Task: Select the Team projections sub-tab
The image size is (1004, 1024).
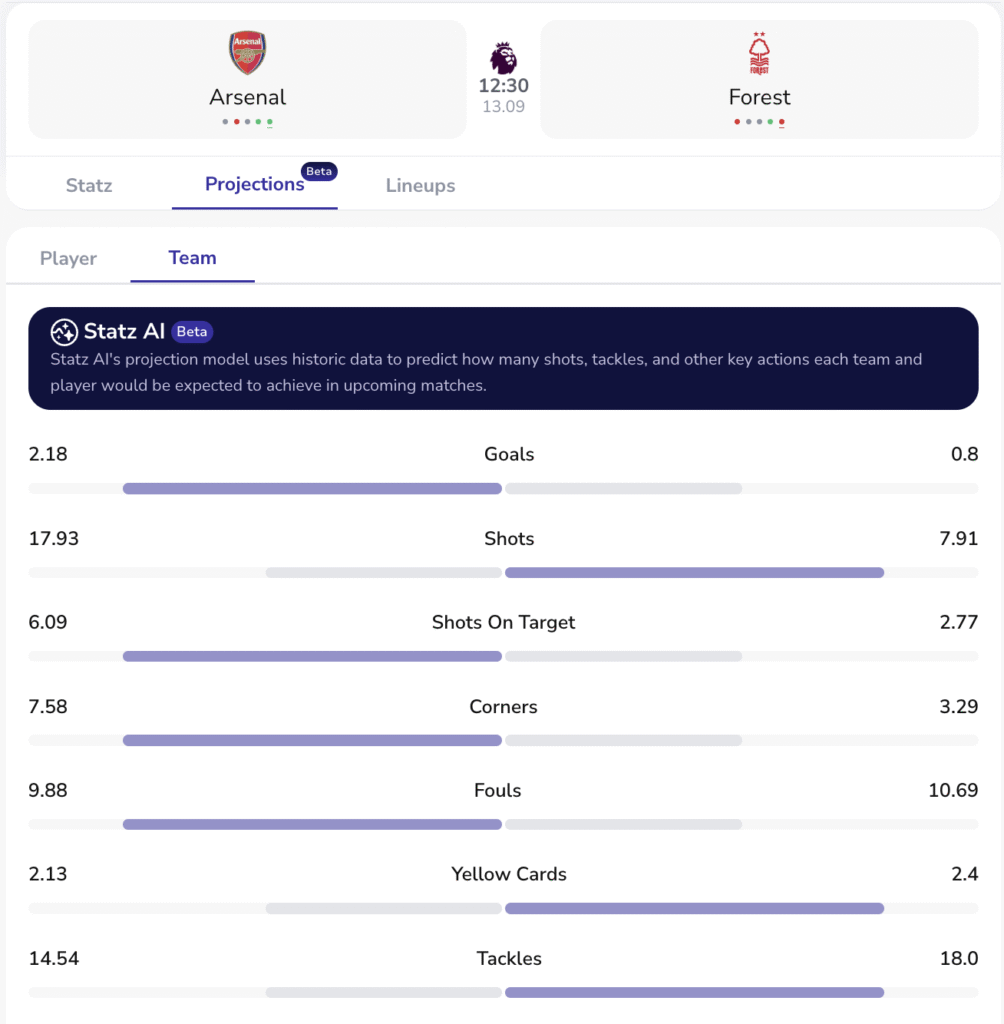Action: [192, 258]
